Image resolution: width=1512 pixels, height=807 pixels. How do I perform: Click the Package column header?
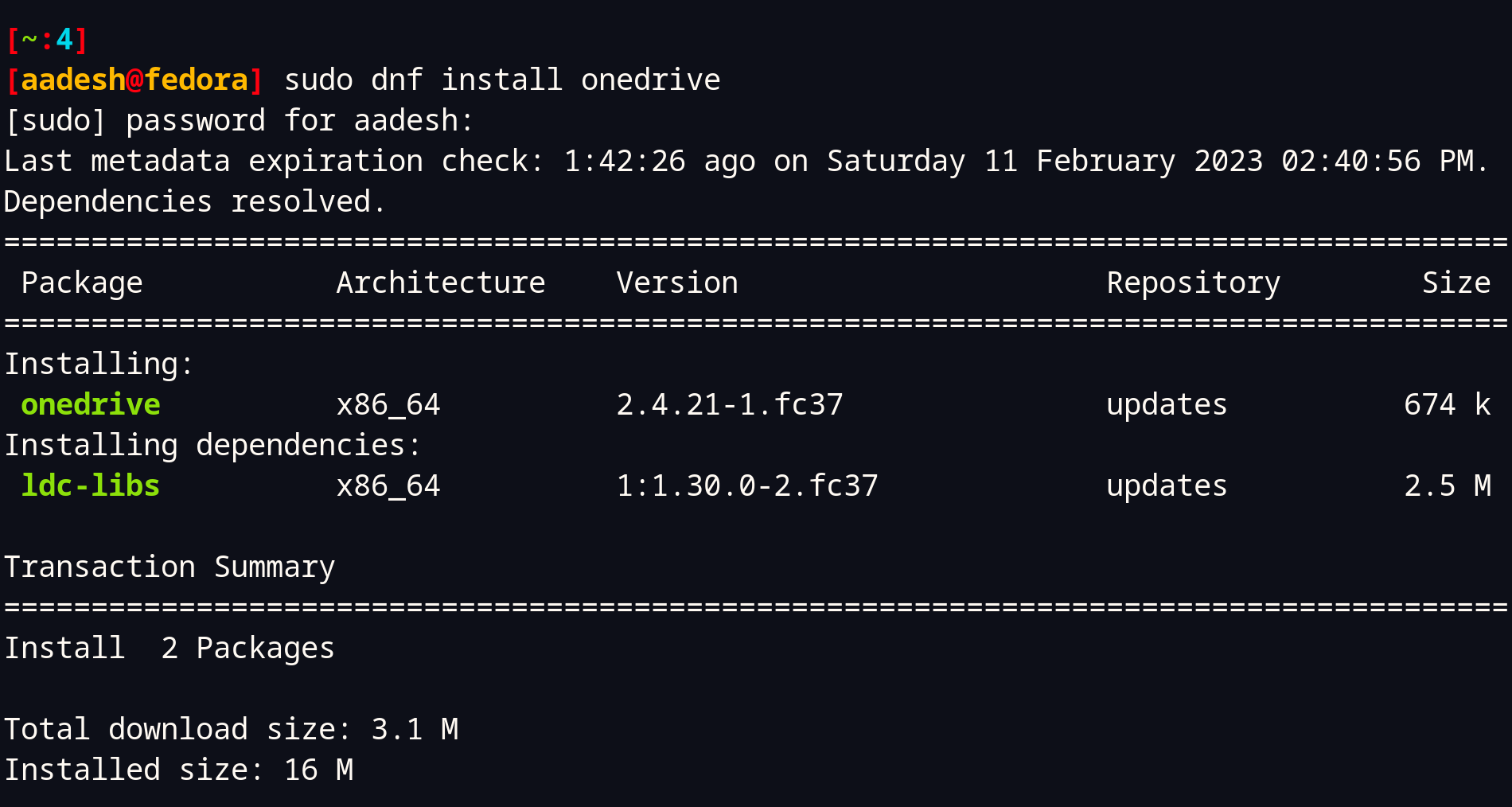(82, 283)
